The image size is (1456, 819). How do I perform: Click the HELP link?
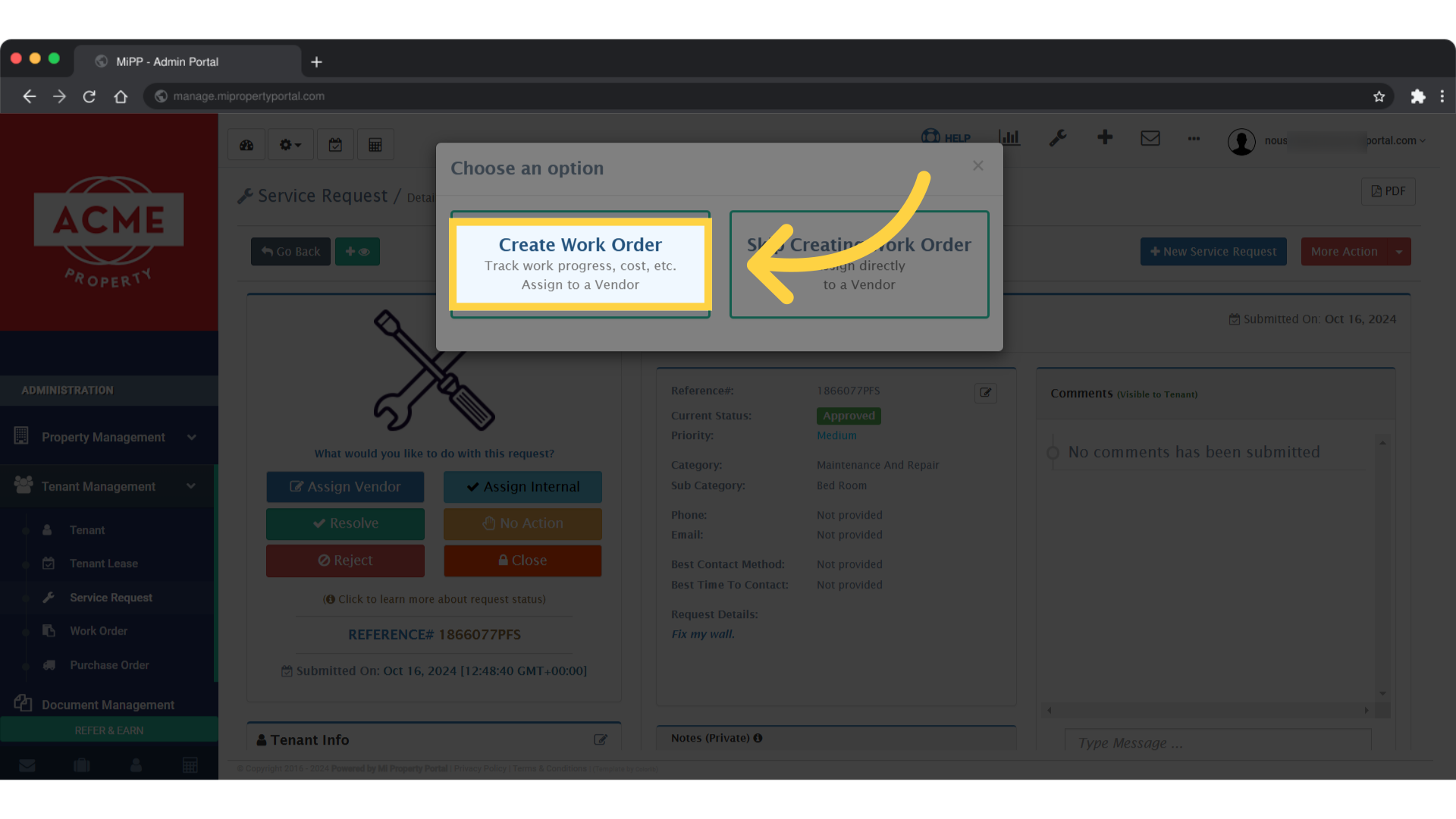946,137
